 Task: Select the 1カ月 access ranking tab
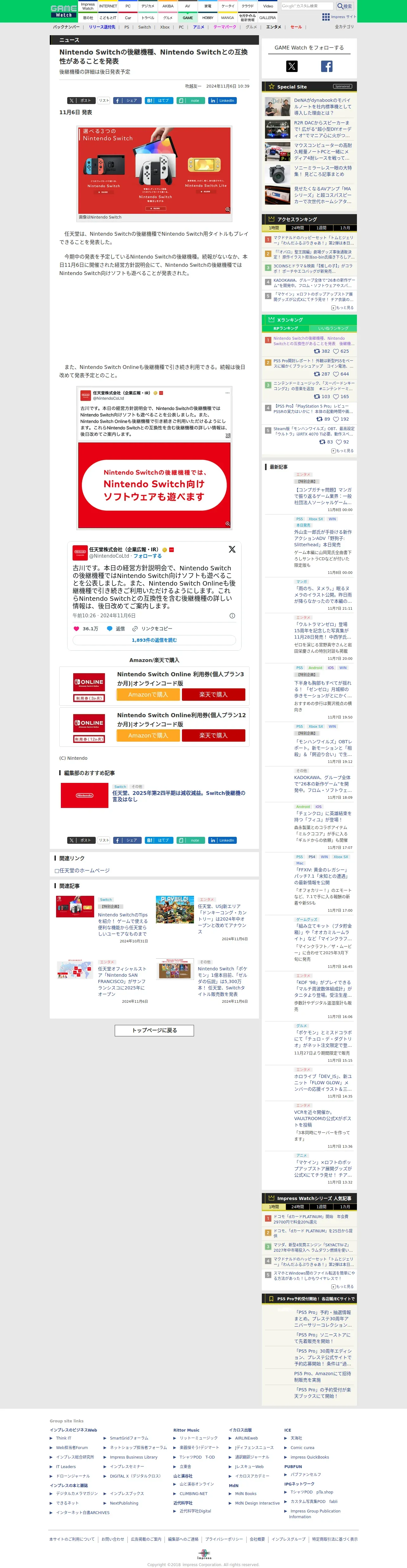click(345, 228)
